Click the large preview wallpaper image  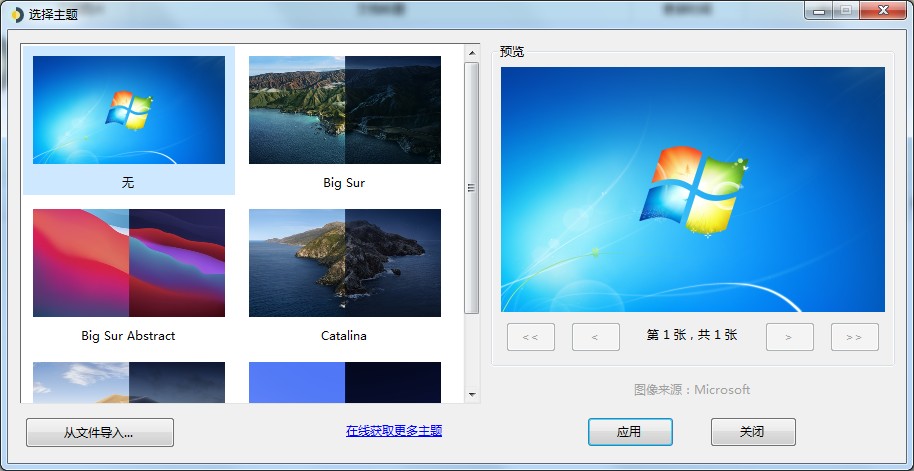coord(692,189)
